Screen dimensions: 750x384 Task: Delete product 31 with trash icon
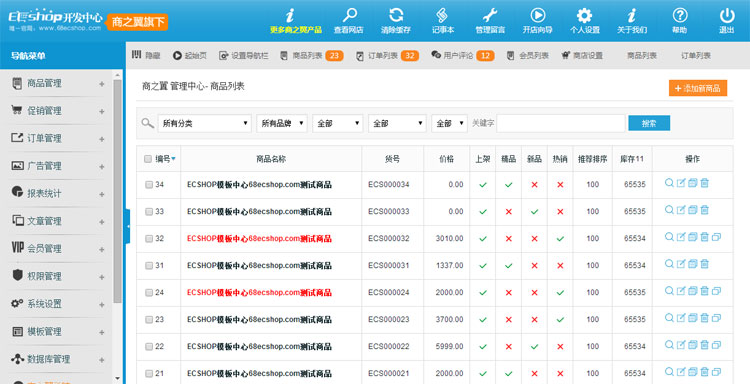(x=705, y=263)
